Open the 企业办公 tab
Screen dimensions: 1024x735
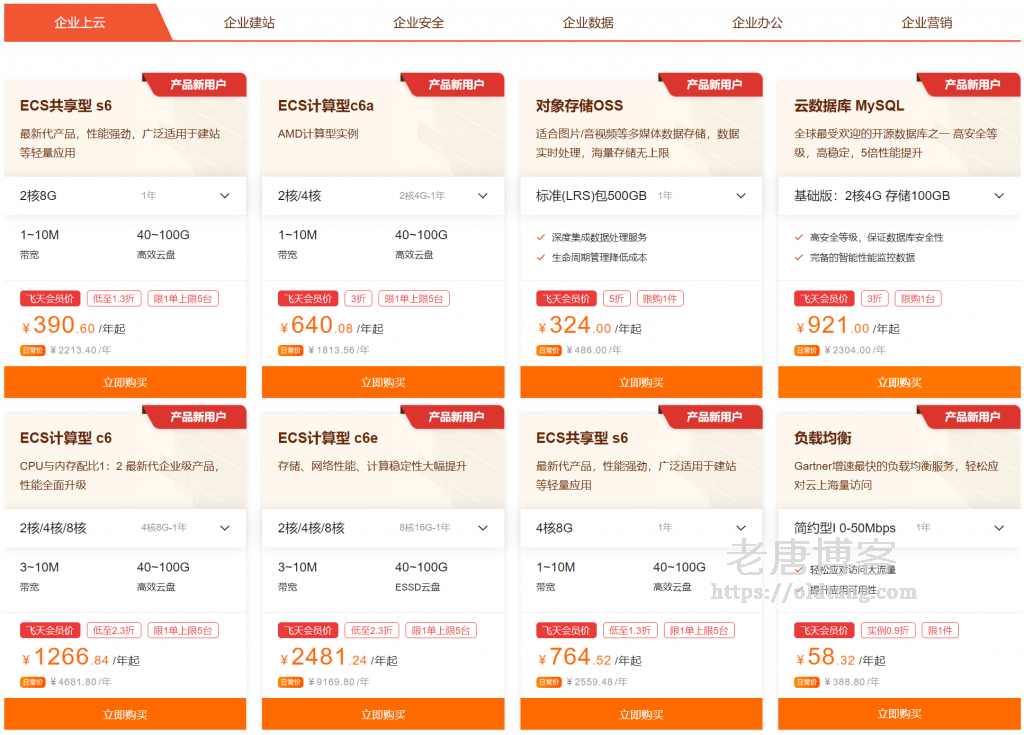(x=758, y=23)
